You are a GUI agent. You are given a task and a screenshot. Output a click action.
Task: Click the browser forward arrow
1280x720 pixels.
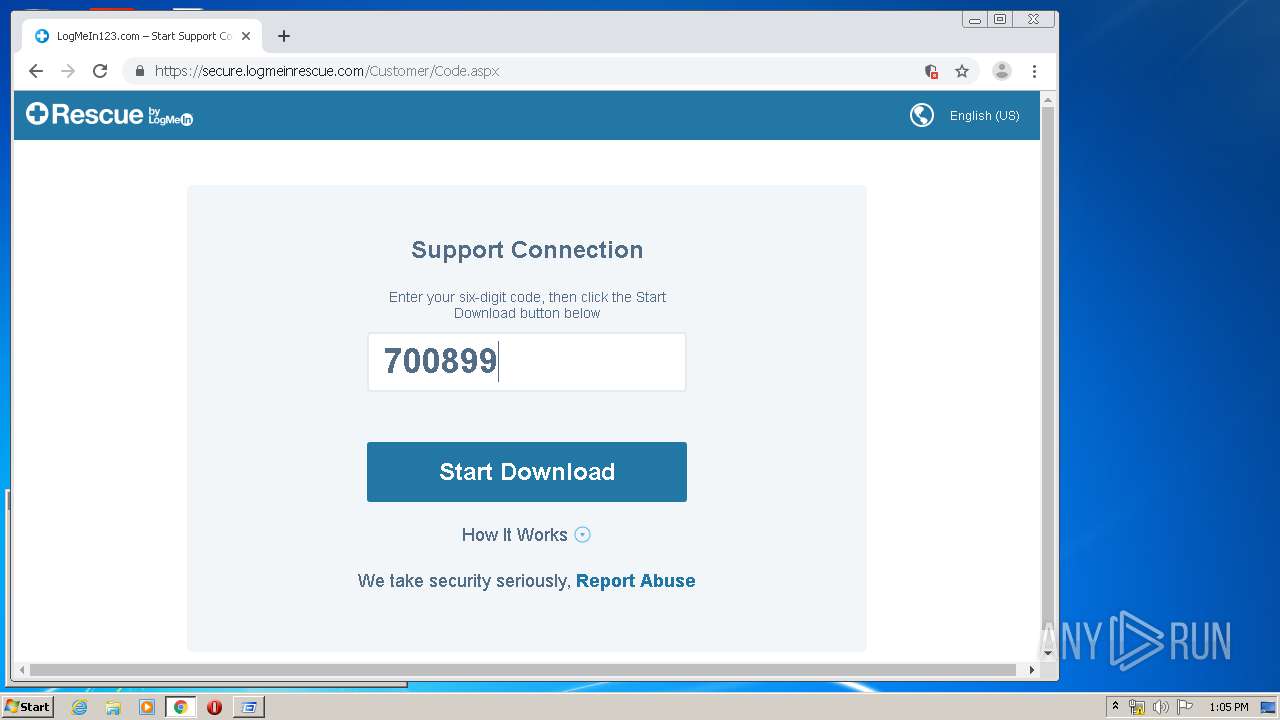pyautogui.click(x=68, y=71)
